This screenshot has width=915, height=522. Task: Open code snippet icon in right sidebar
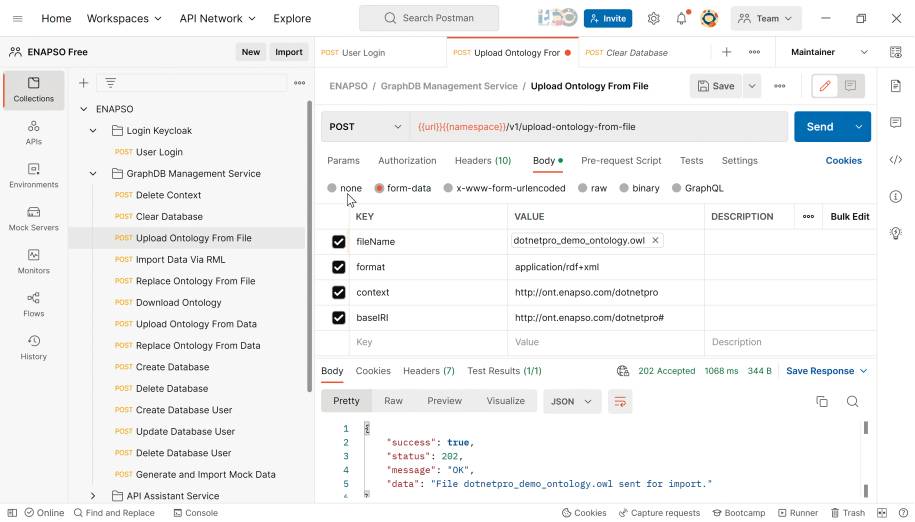tap(896, 160)
